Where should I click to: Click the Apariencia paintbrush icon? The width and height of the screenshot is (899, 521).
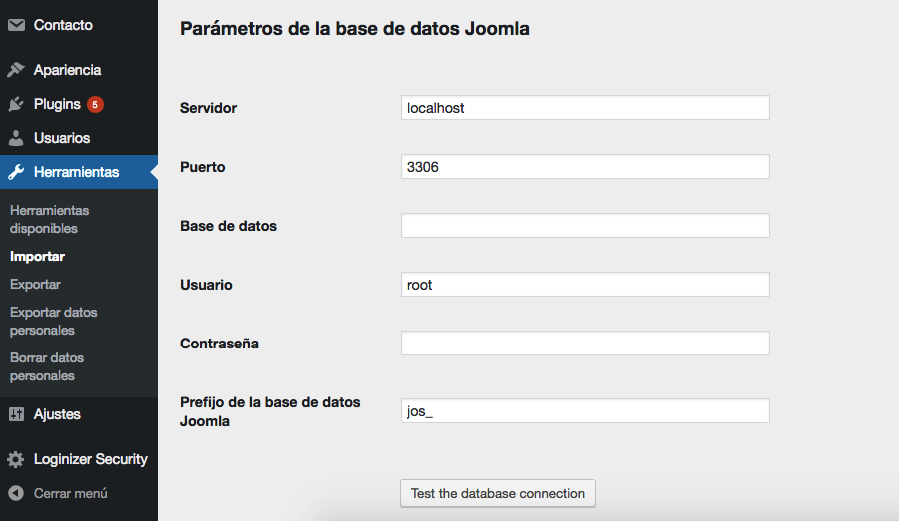[x=16, y=70]
